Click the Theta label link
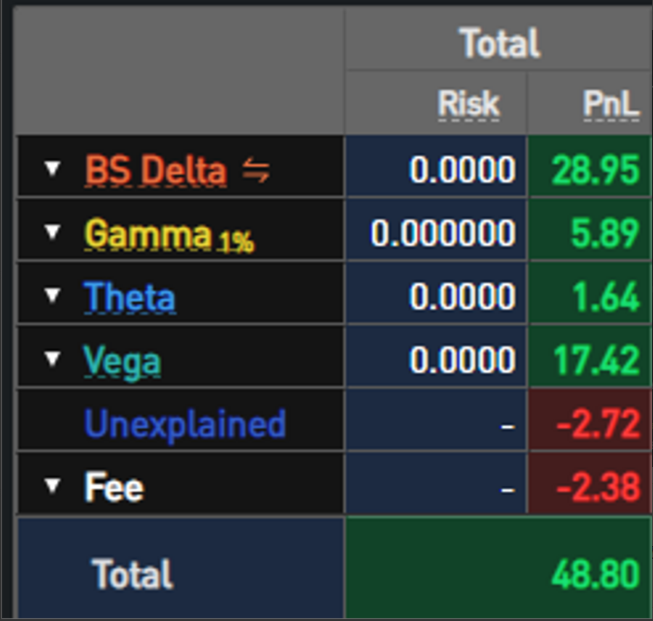 pos(130,298)
